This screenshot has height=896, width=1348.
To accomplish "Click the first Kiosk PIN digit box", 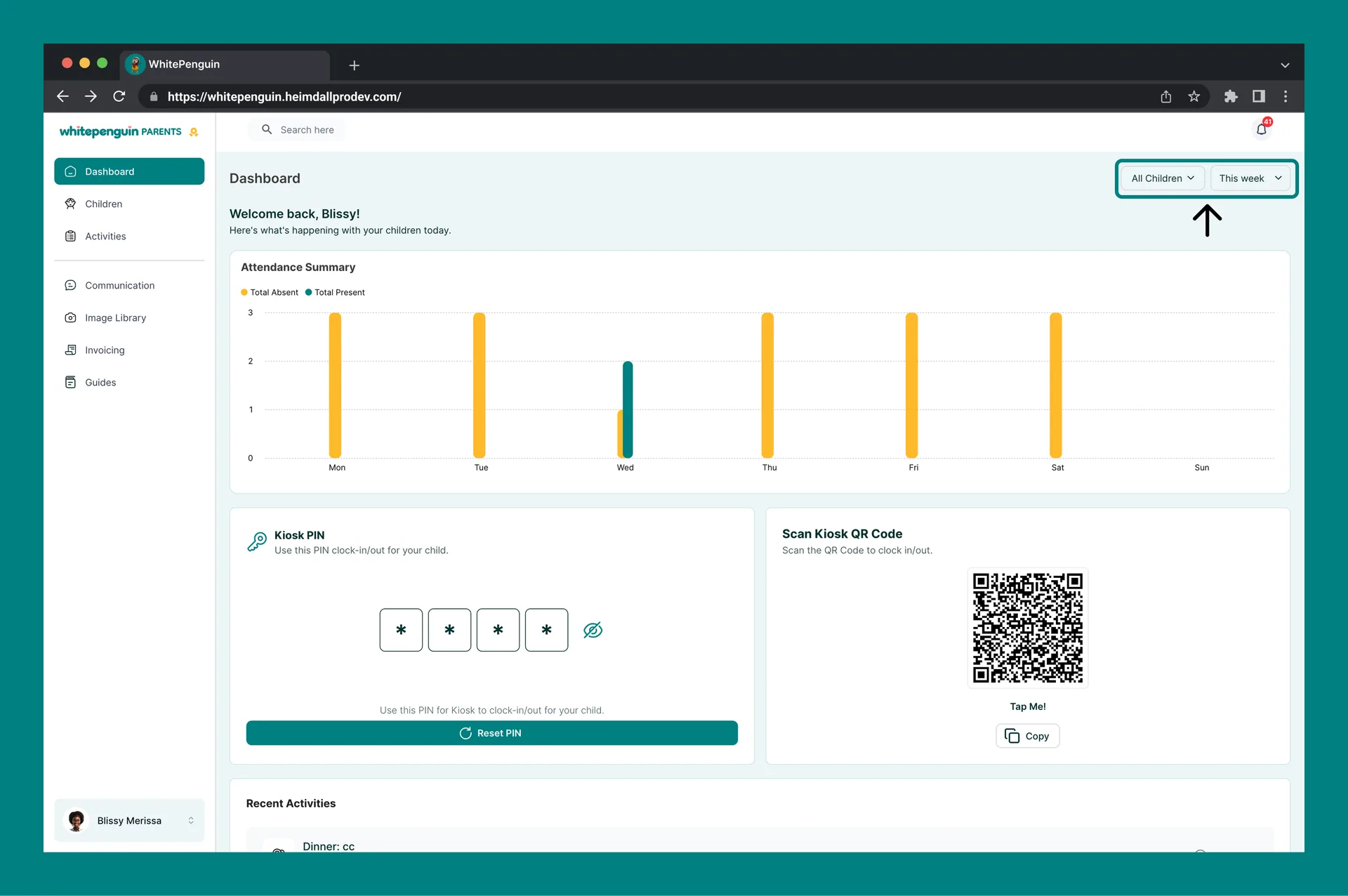I will [x=401, y=630].
